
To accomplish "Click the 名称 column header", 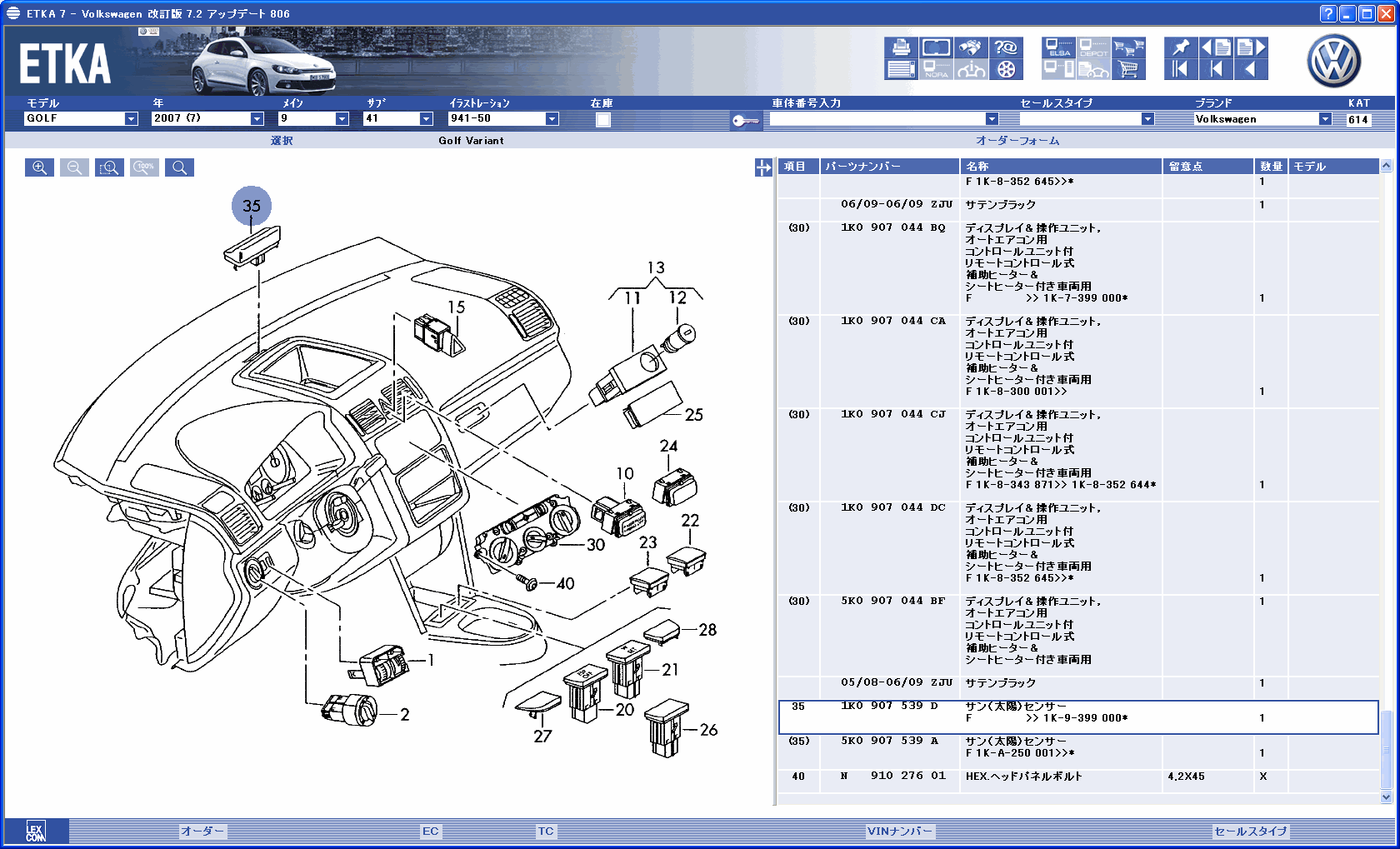I will (1061, 167).
